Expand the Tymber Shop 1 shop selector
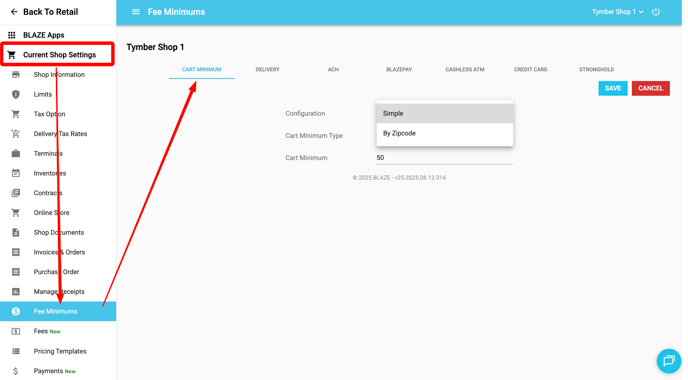 618,12
